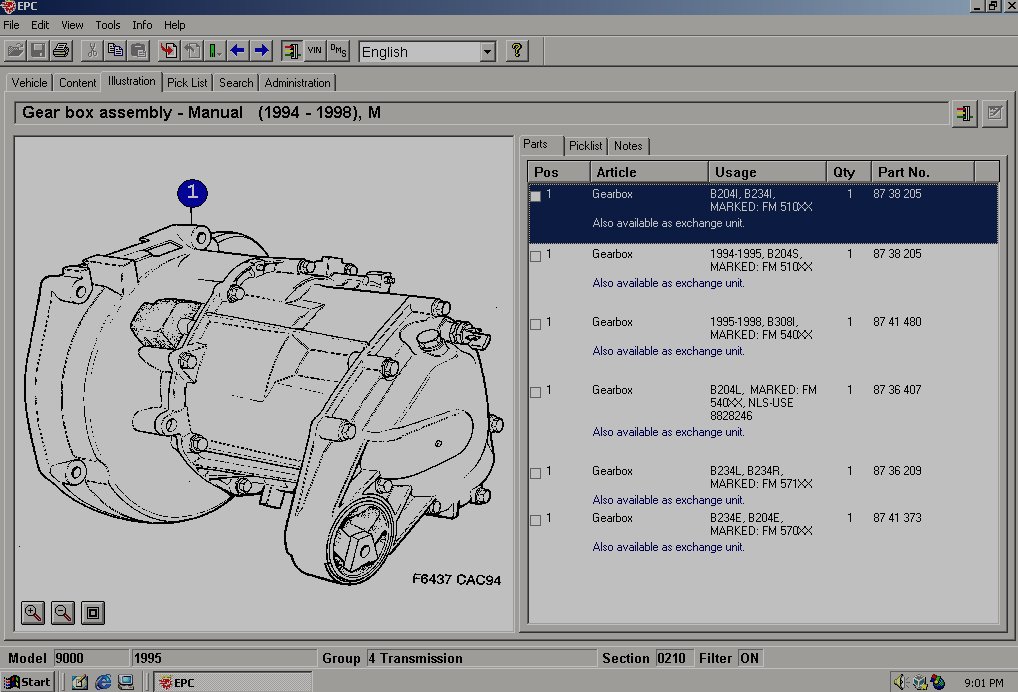Tick the checkbox for part 87 36 407
Image resolution: width=1018 pixels, height=692 pixels.
(x=536, y=392)
